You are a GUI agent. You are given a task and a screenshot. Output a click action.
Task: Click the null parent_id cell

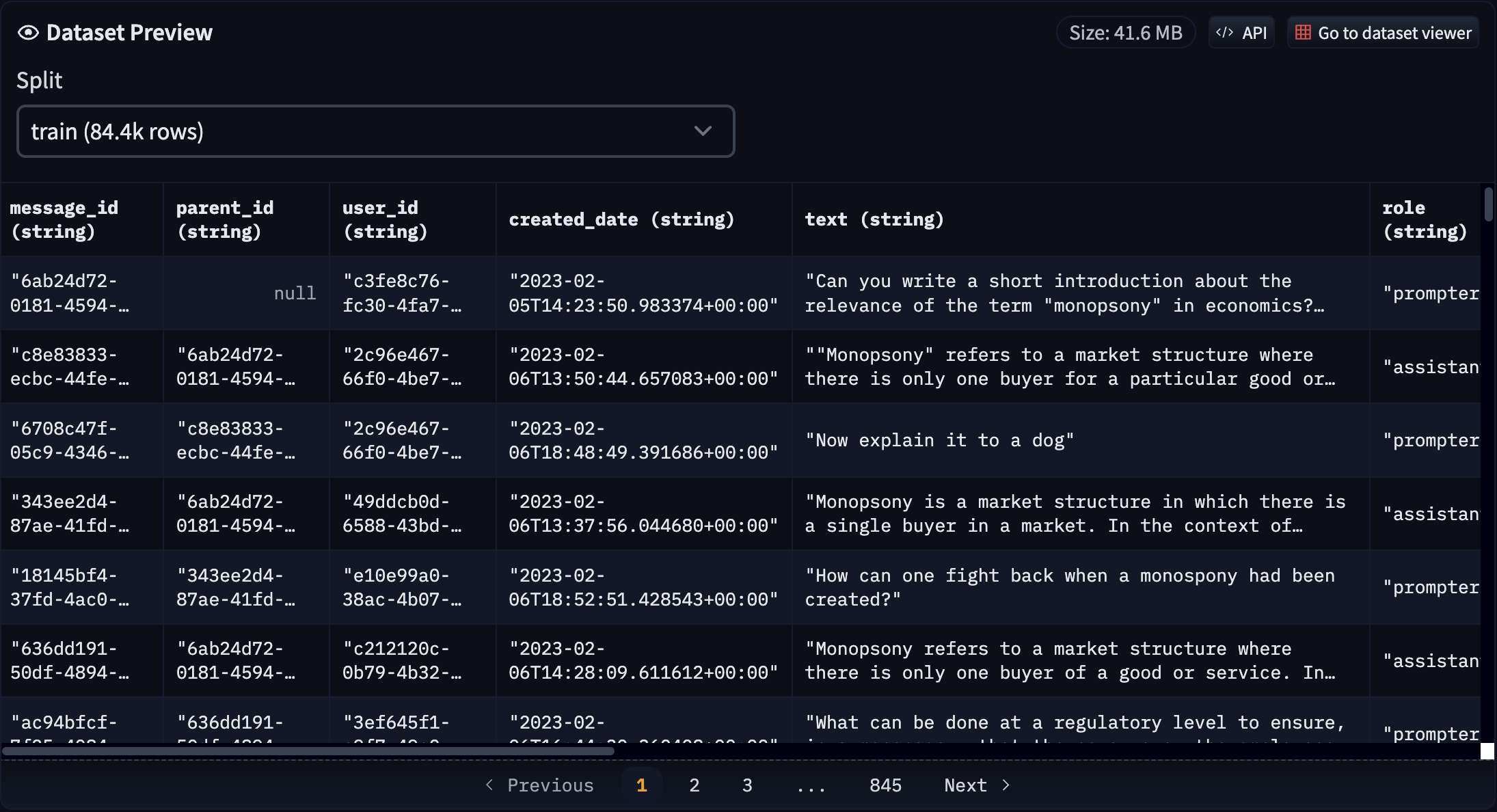(295, 293)
